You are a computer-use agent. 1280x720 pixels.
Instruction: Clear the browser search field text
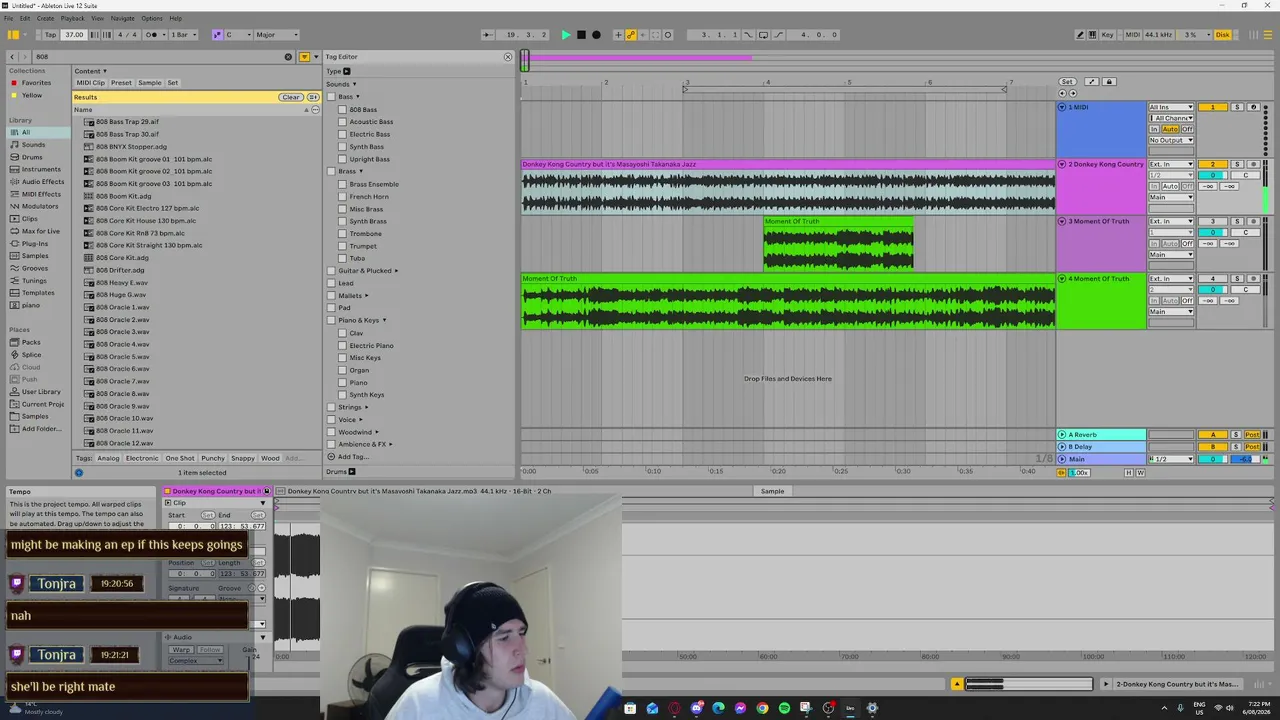point(288,57)
